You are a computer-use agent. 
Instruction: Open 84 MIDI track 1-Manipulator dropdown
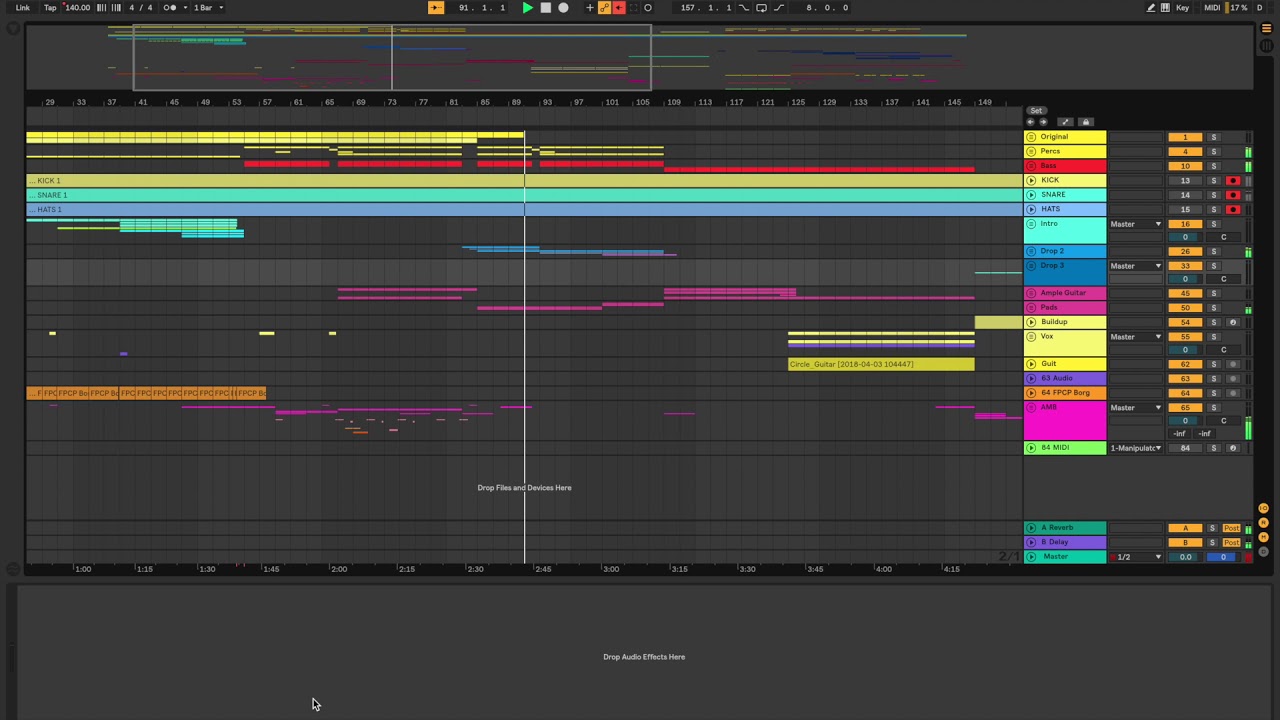pyautogui.click(x=1136, y=448)
